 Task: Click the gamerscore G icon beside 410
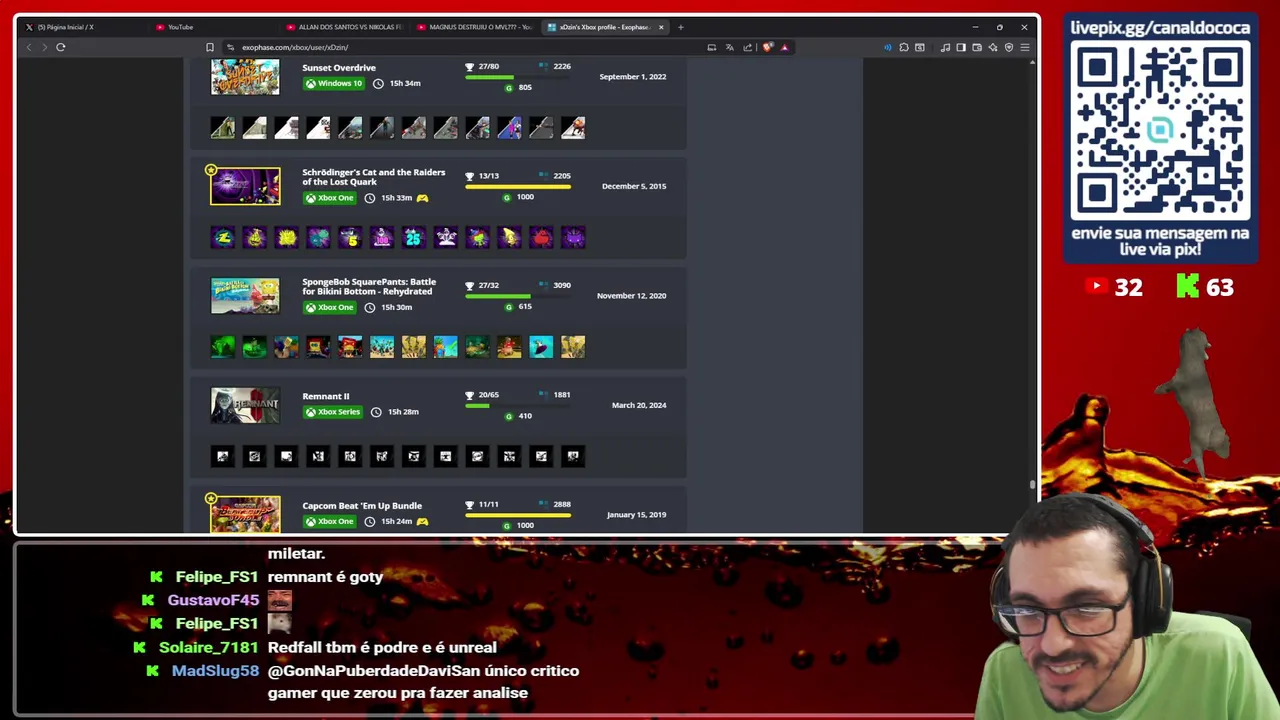(x=508, y=416)
